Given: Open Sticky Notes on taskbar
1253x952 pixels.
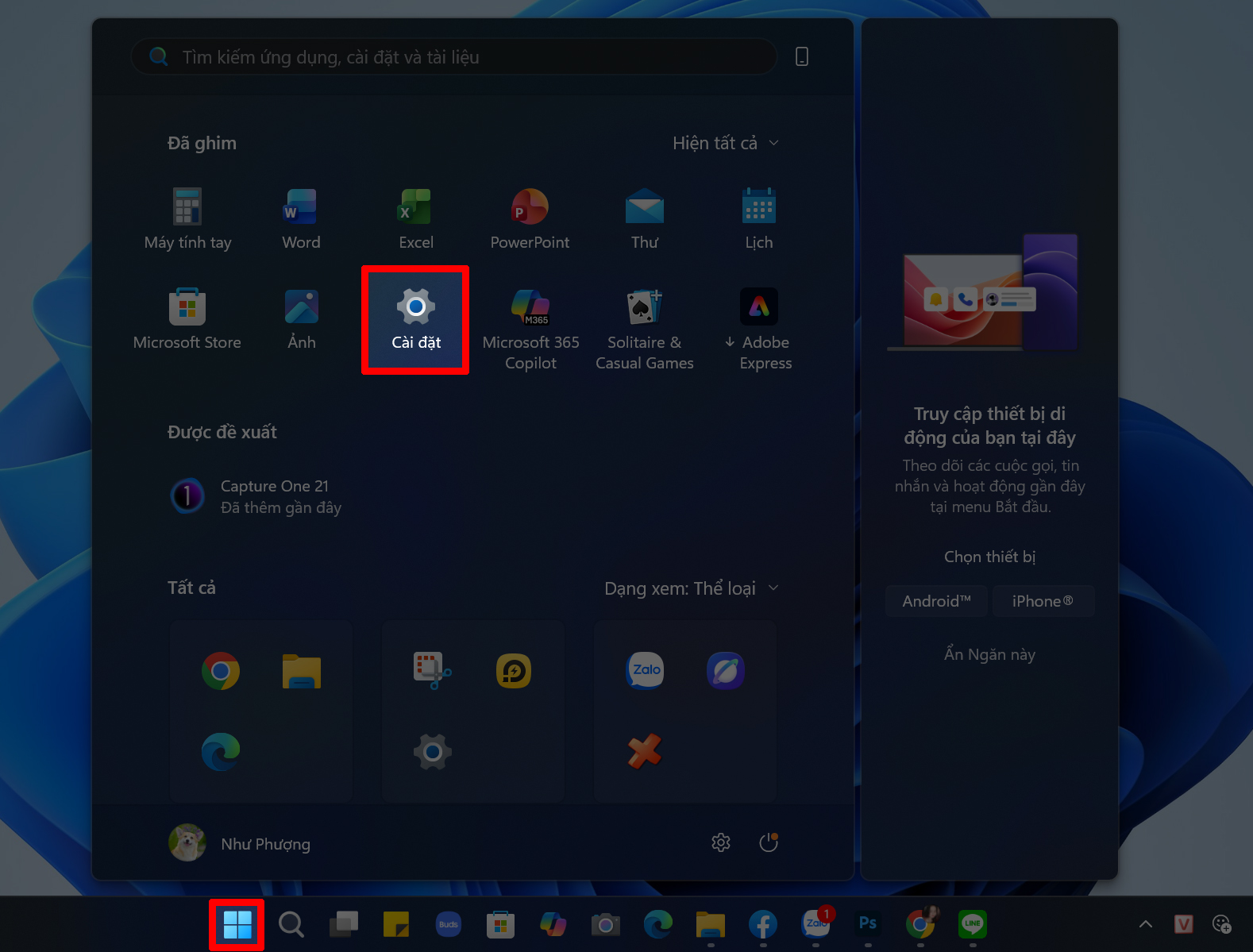Looking at the screenshot, I should (396, 924).
